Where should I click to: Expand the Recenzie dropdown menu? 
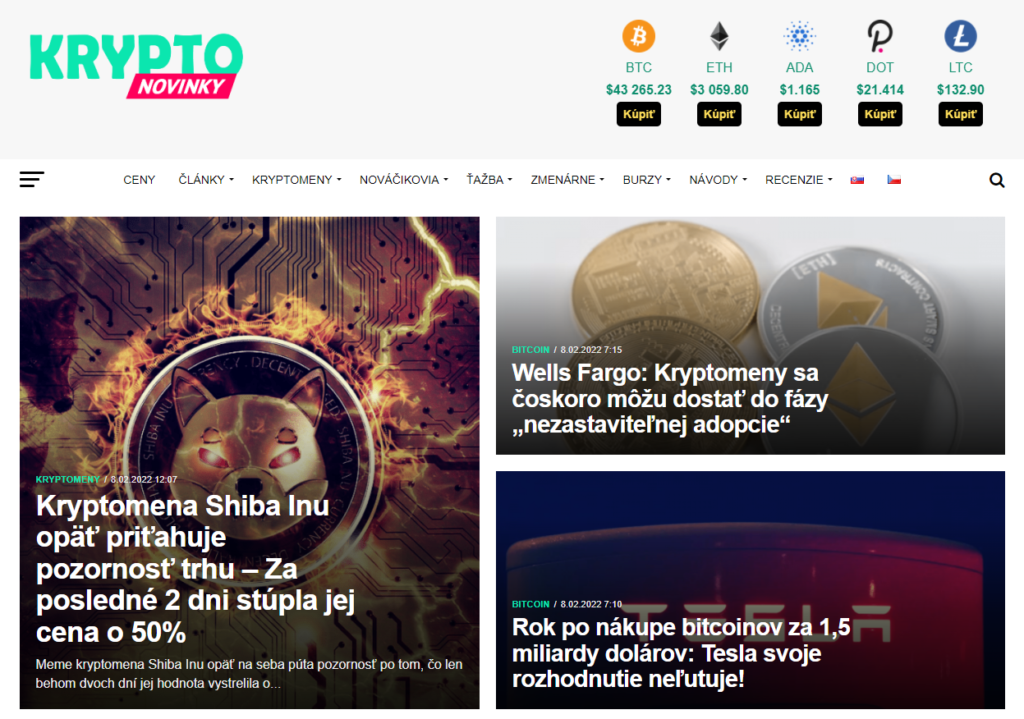pyautogui.click(x=799, y=180)
